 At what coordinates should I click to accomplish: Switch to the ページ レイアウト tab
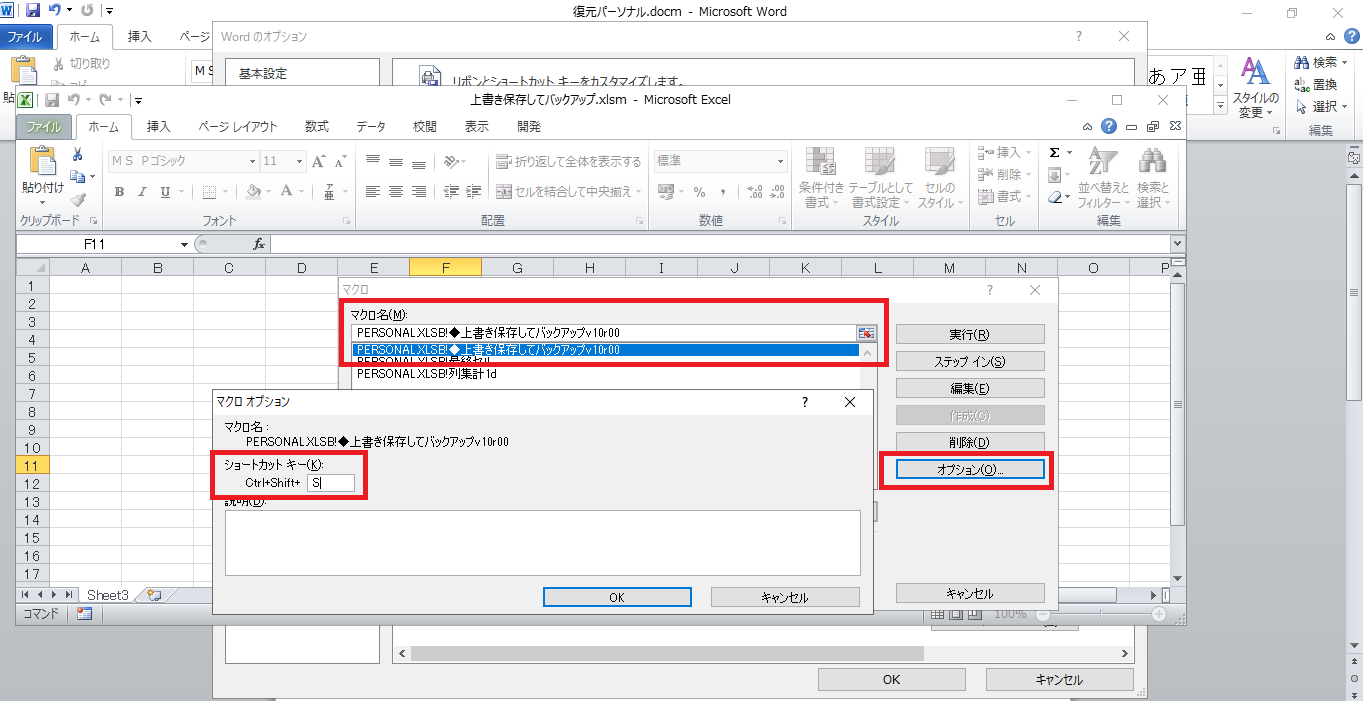pos(237,127)
